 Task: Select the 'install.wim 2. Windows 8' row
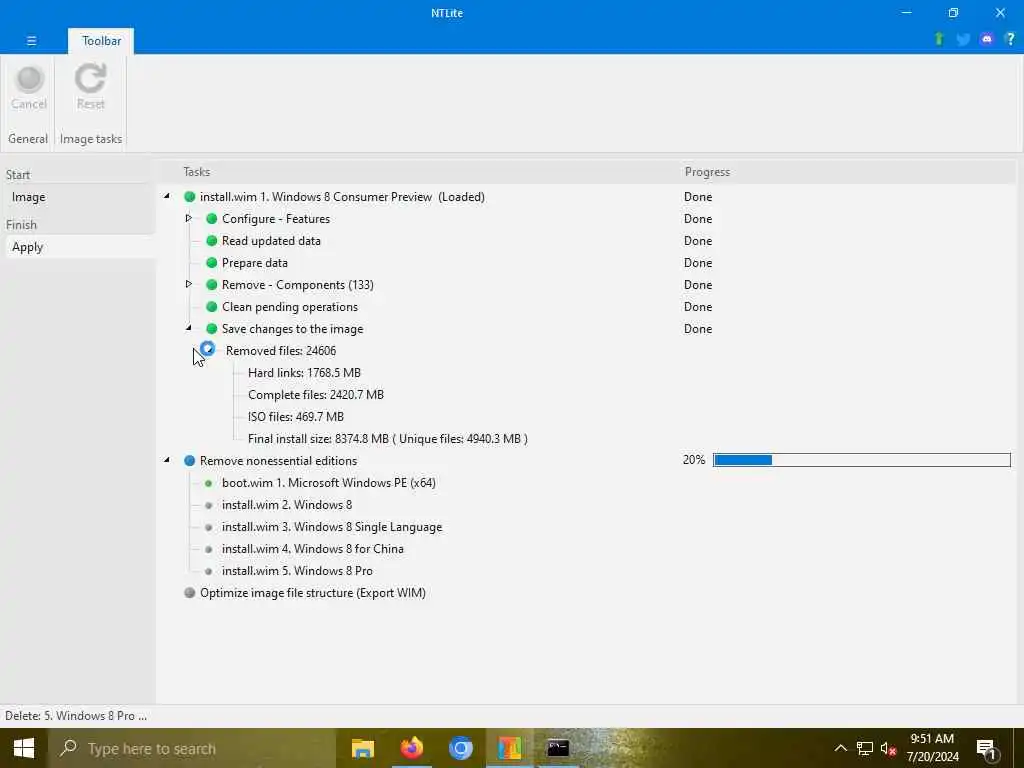point(287,505)
